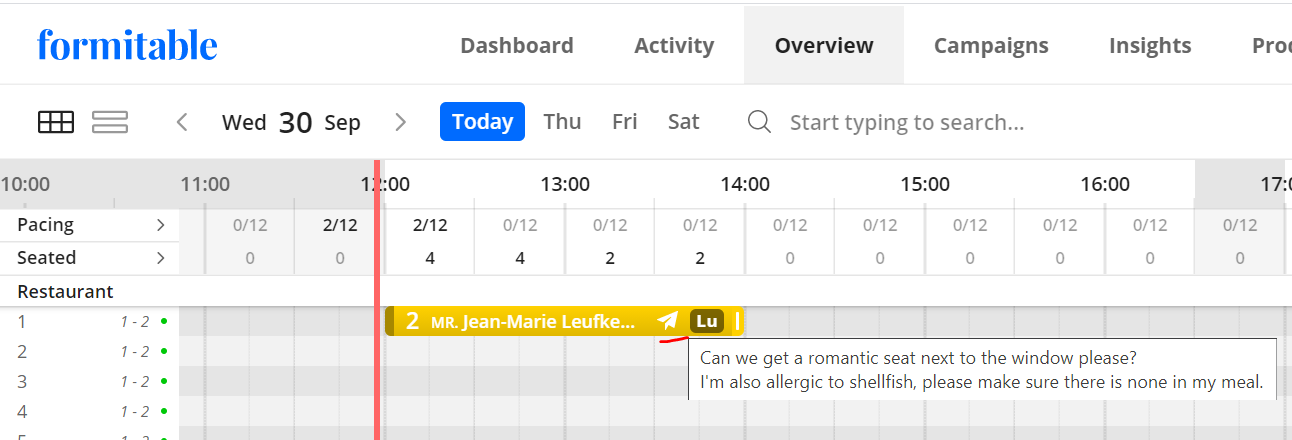The image size is (1292, 440).
Task: Expand the Seated row
Action: click(160, 258)
